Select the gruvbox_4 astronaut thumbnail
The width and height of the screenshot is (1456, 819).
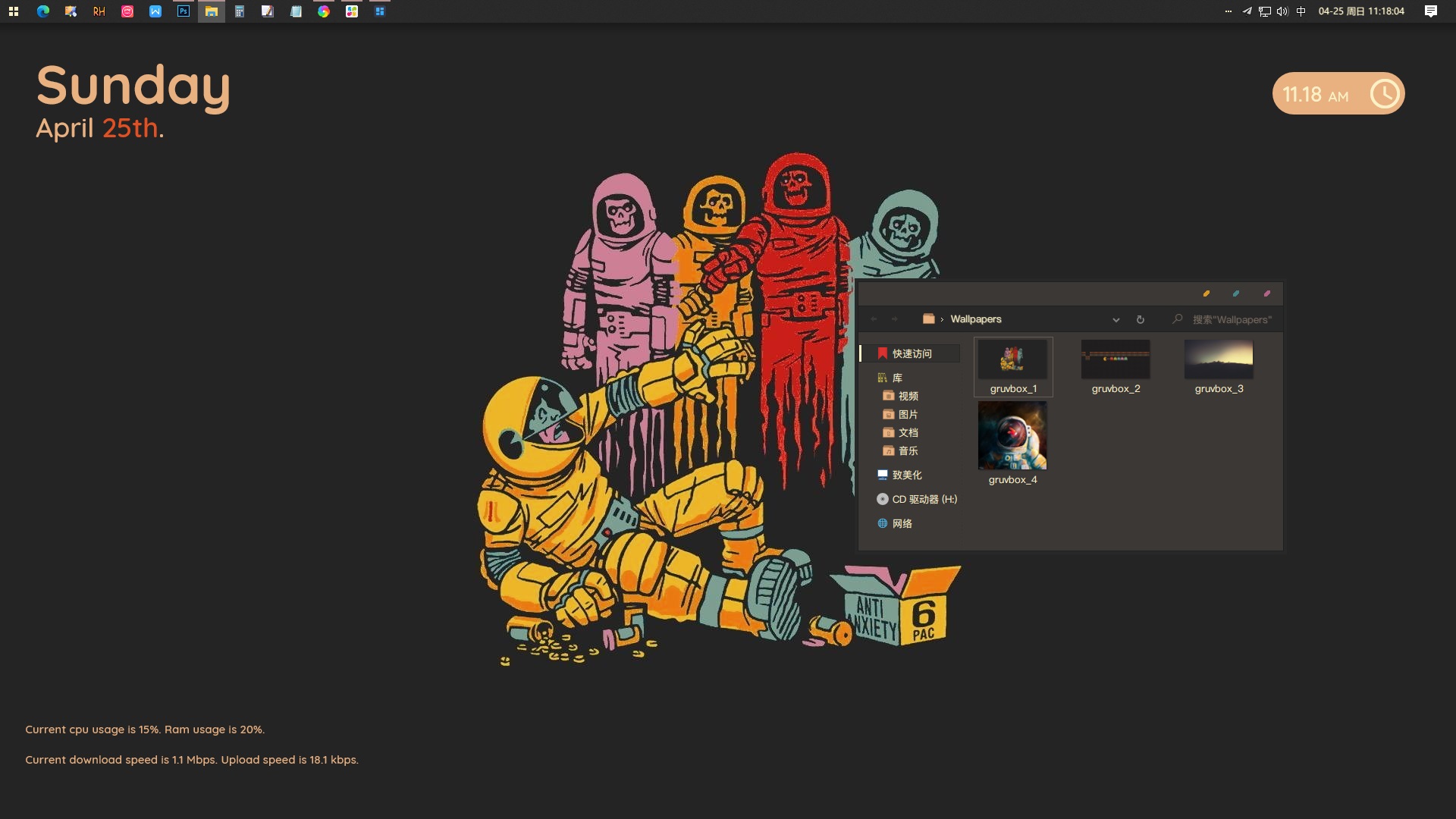(x=1012, y=436)
